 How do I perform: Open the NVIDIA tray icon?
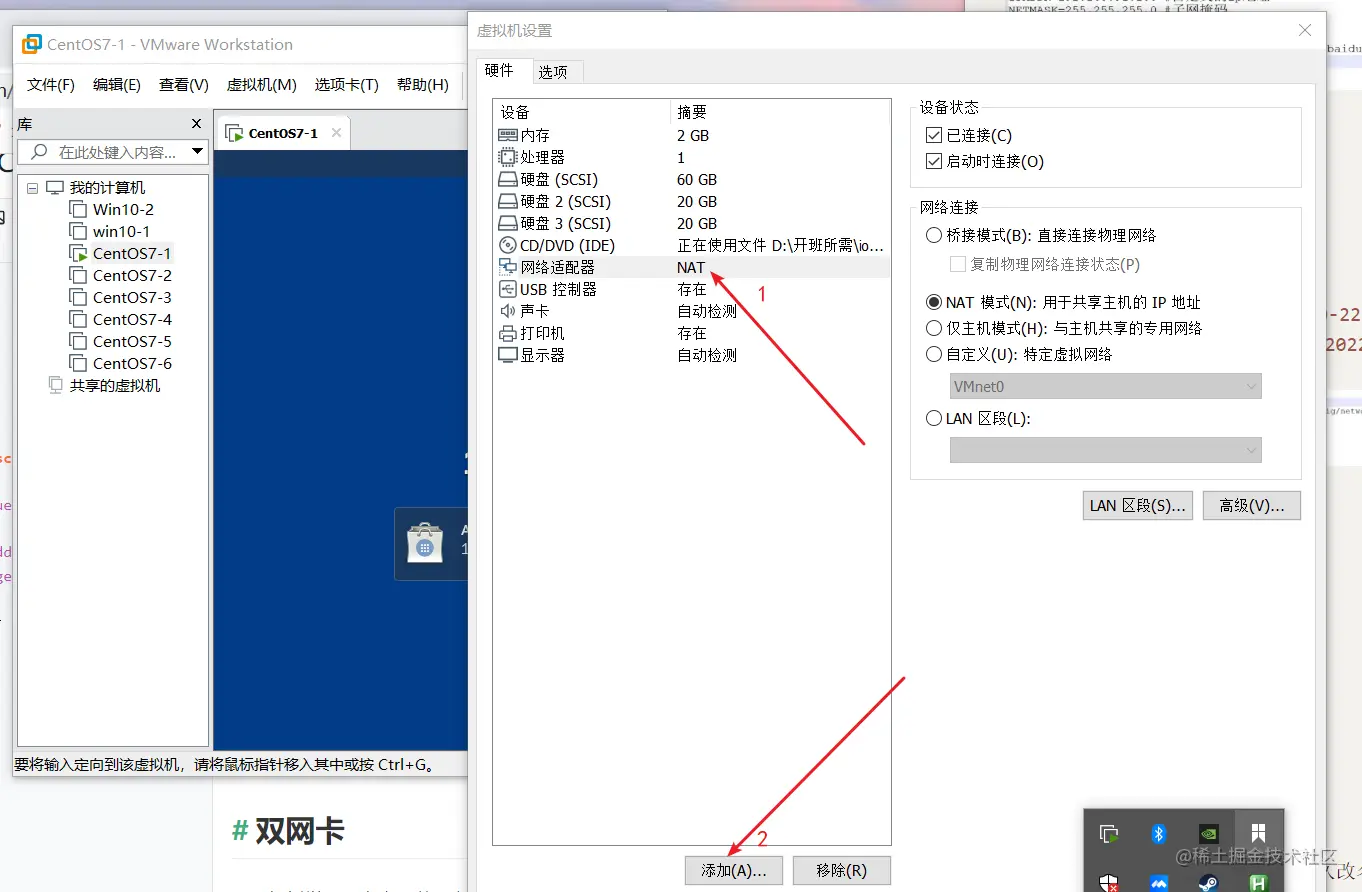click(1209, 834)
